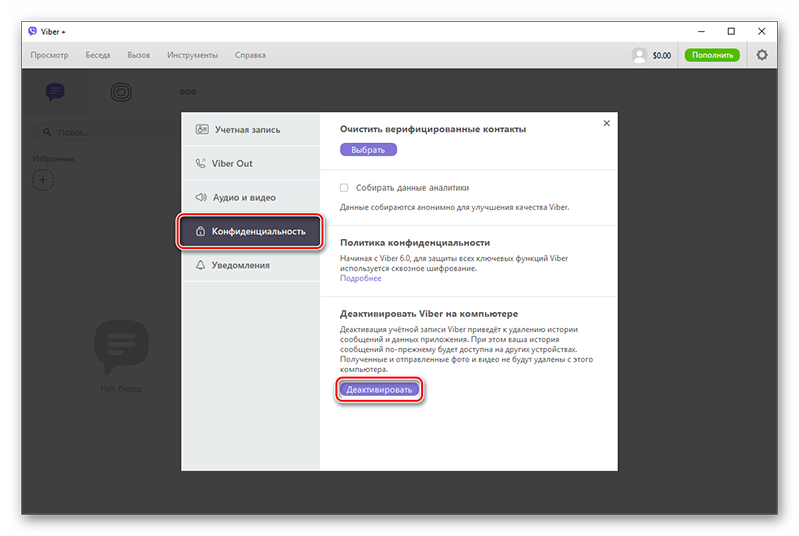Click the green Пополнить button

[x=712, y=55]
